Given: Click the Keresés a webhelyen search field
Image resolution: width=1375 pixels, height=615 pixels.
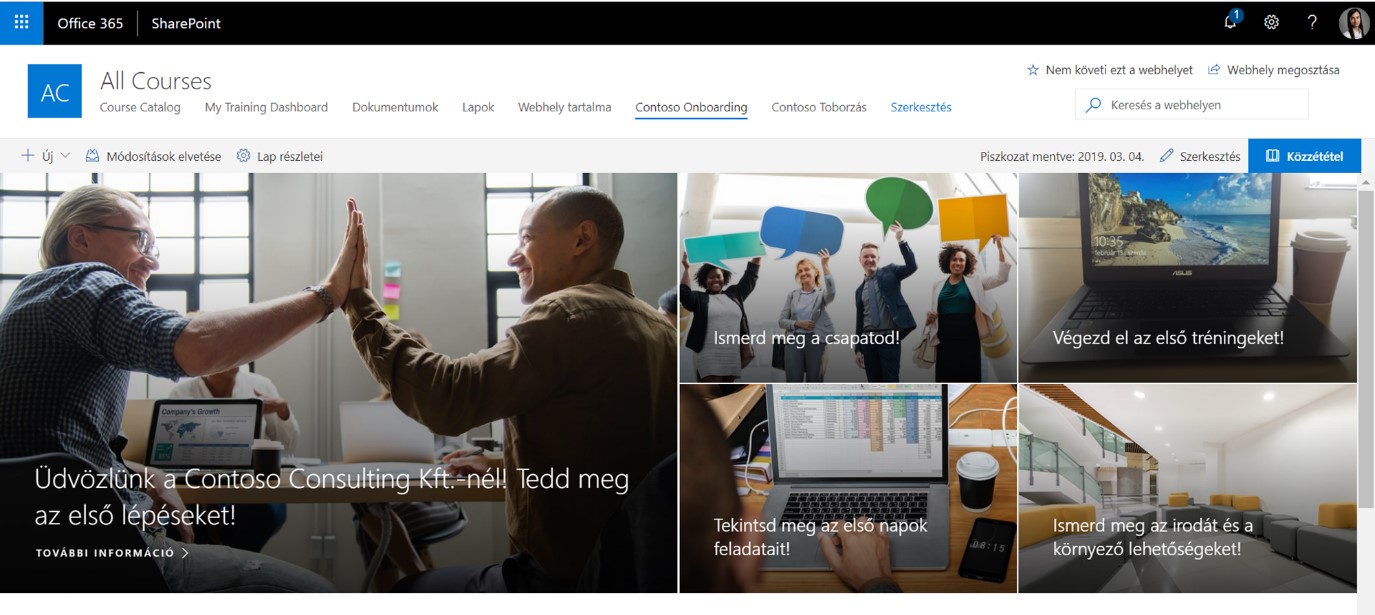Looking at the screenshot, I should 1191,104.
